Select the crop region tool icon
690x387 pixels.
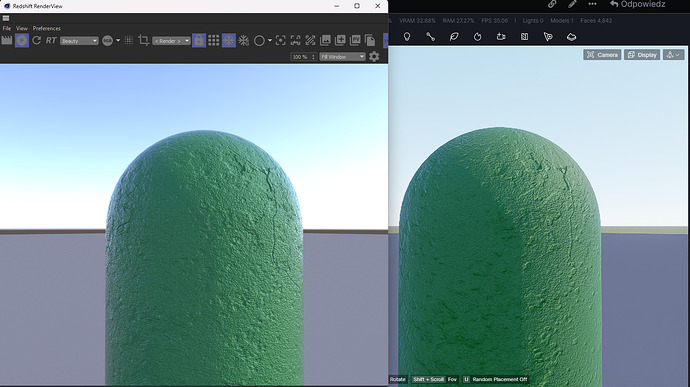pos(143,41)
